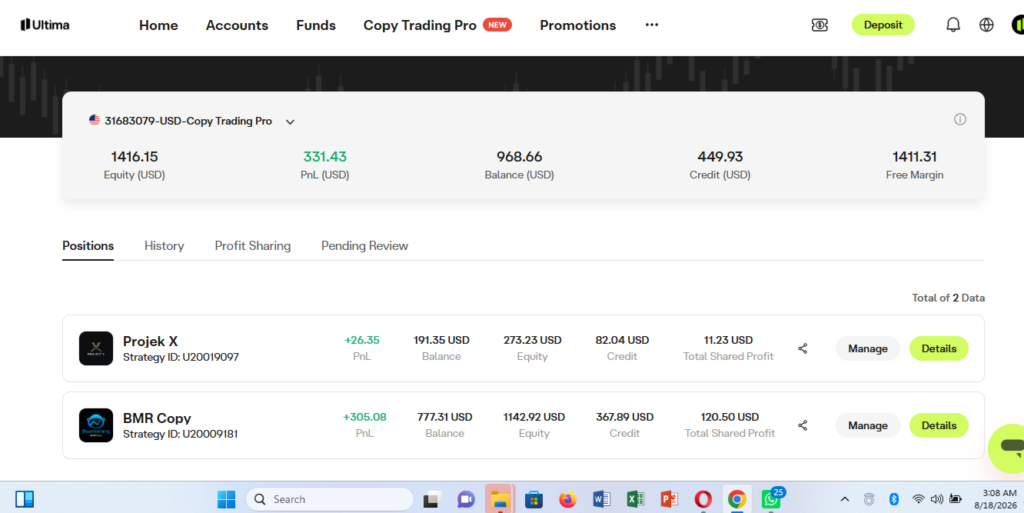Click the Ultima logo
1024x513 pixels.
(44, 25)
